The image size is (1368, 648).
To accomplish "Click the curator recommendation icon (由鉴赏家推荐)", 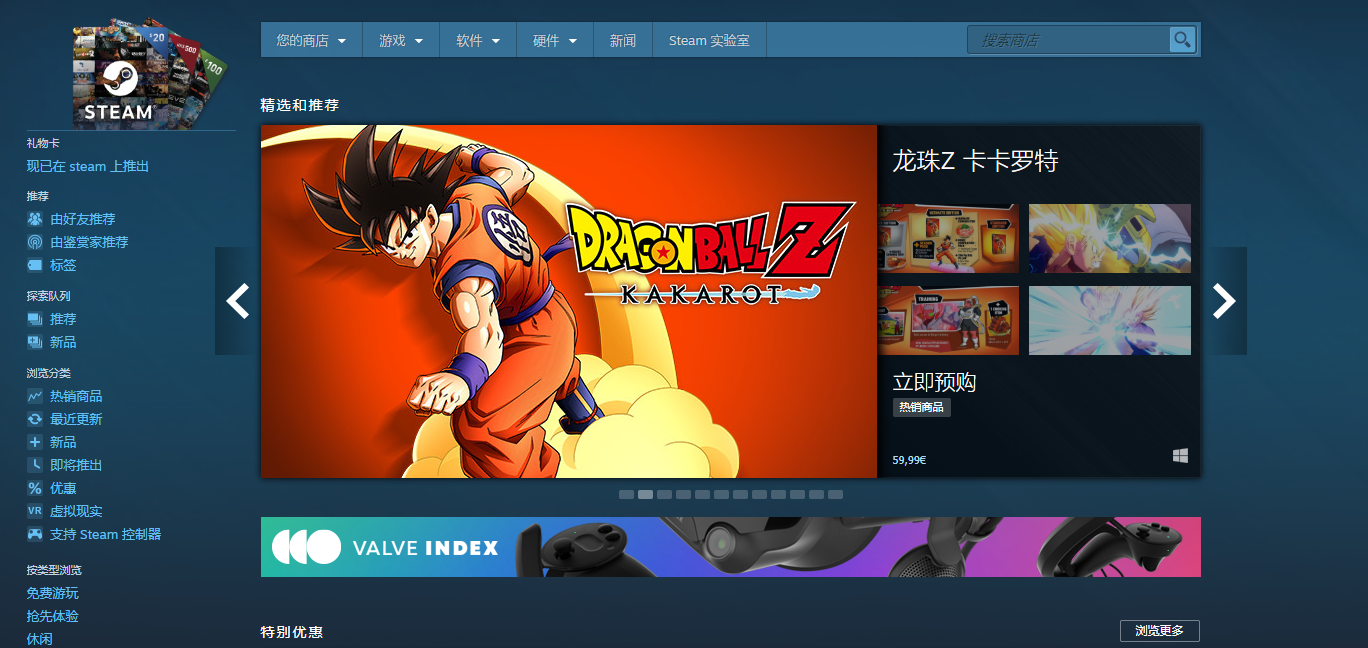I will (x=35, y=242).
